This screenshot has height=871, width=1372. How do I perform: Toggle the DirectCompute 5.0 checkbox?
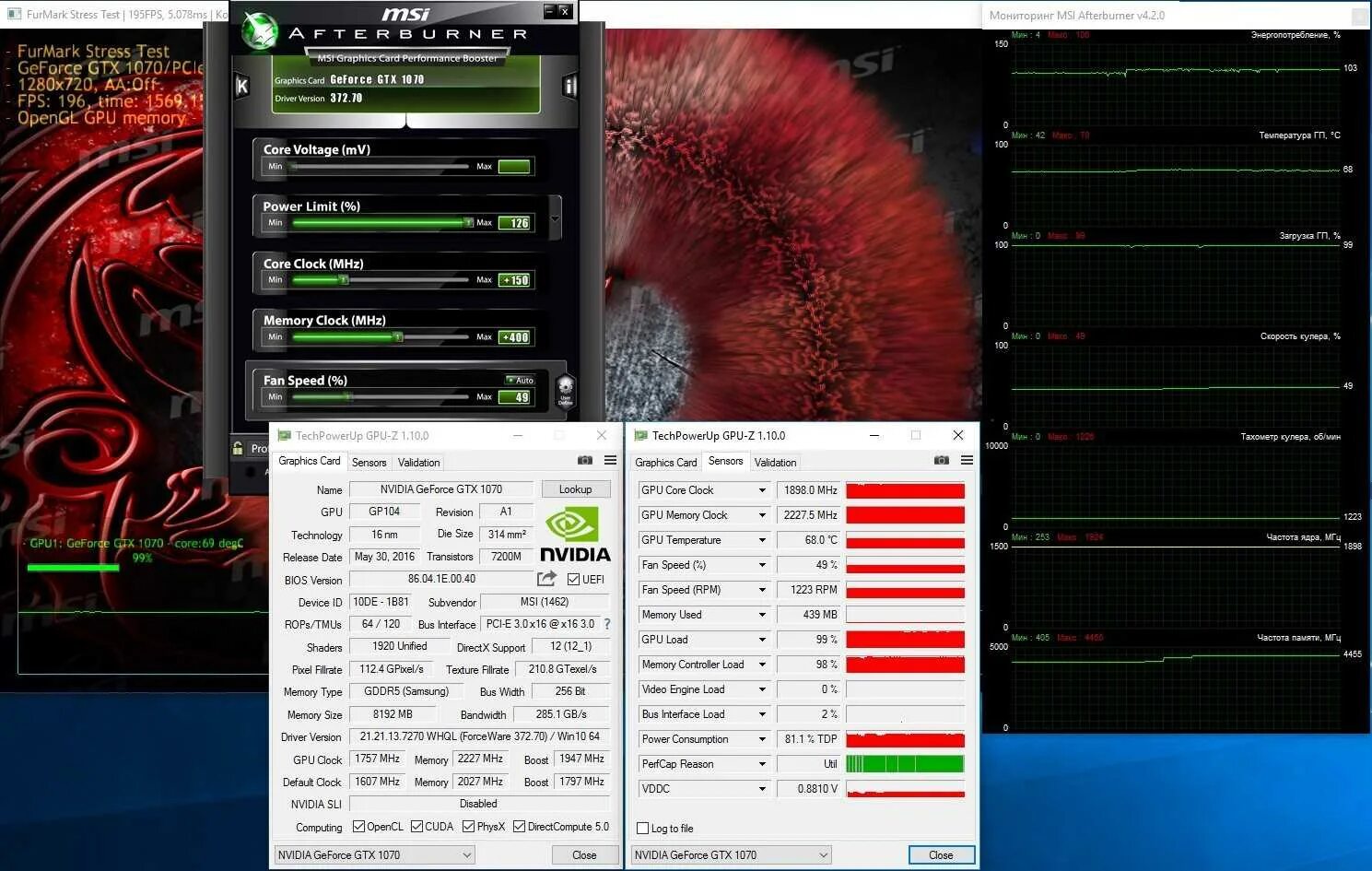tap(519, 827)
